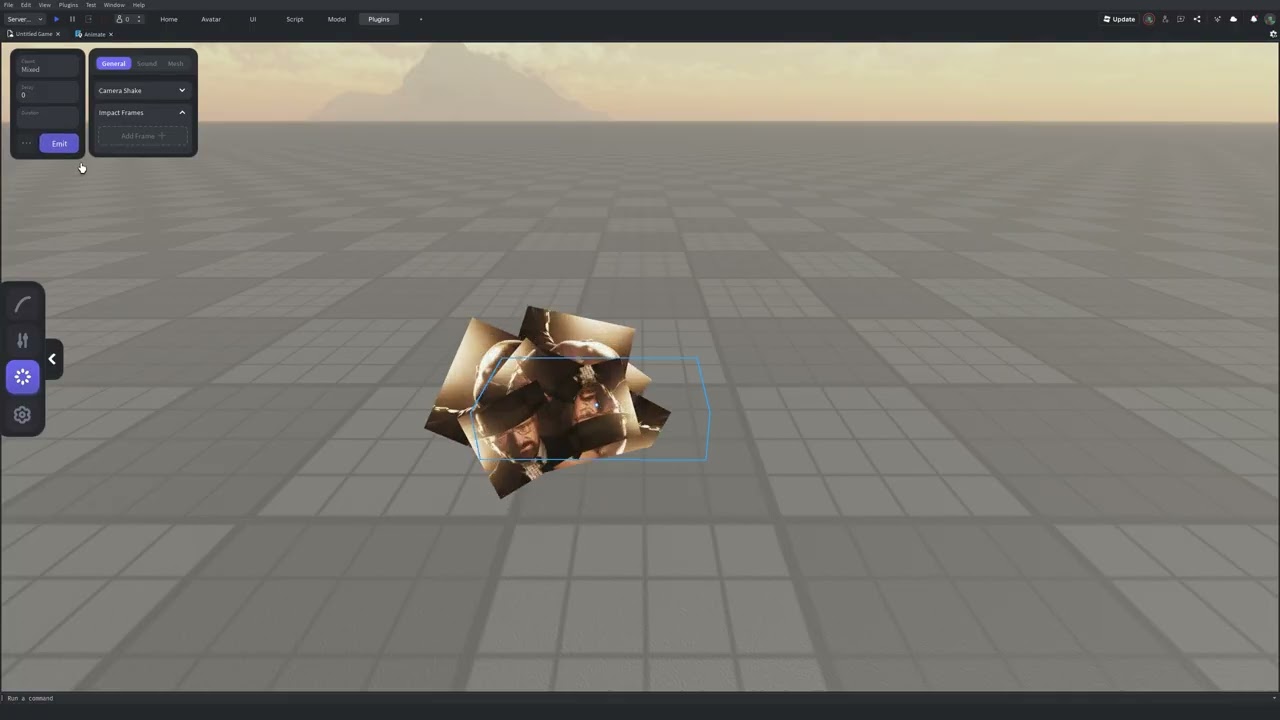This screenshot has width=1280, height=720.
Task: Add a custom ribbon tab with plus
Action: 421,19
